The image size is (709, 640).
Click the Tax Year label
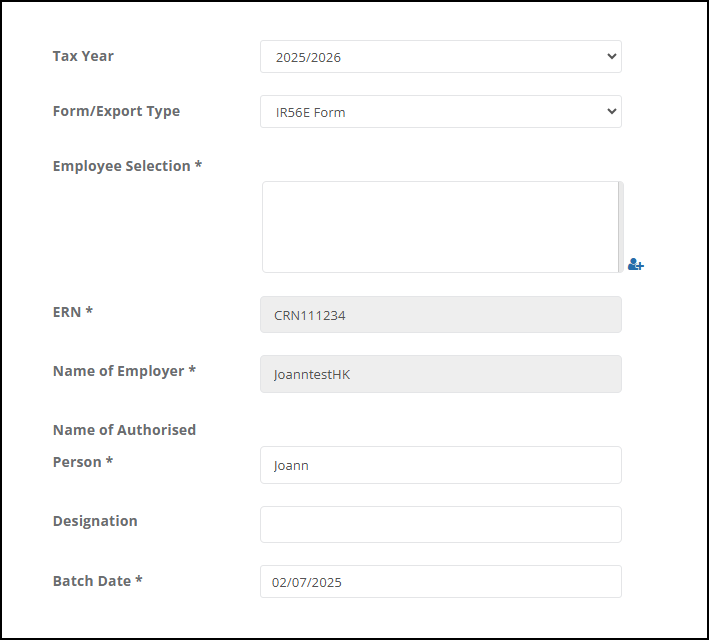point(83,56)
